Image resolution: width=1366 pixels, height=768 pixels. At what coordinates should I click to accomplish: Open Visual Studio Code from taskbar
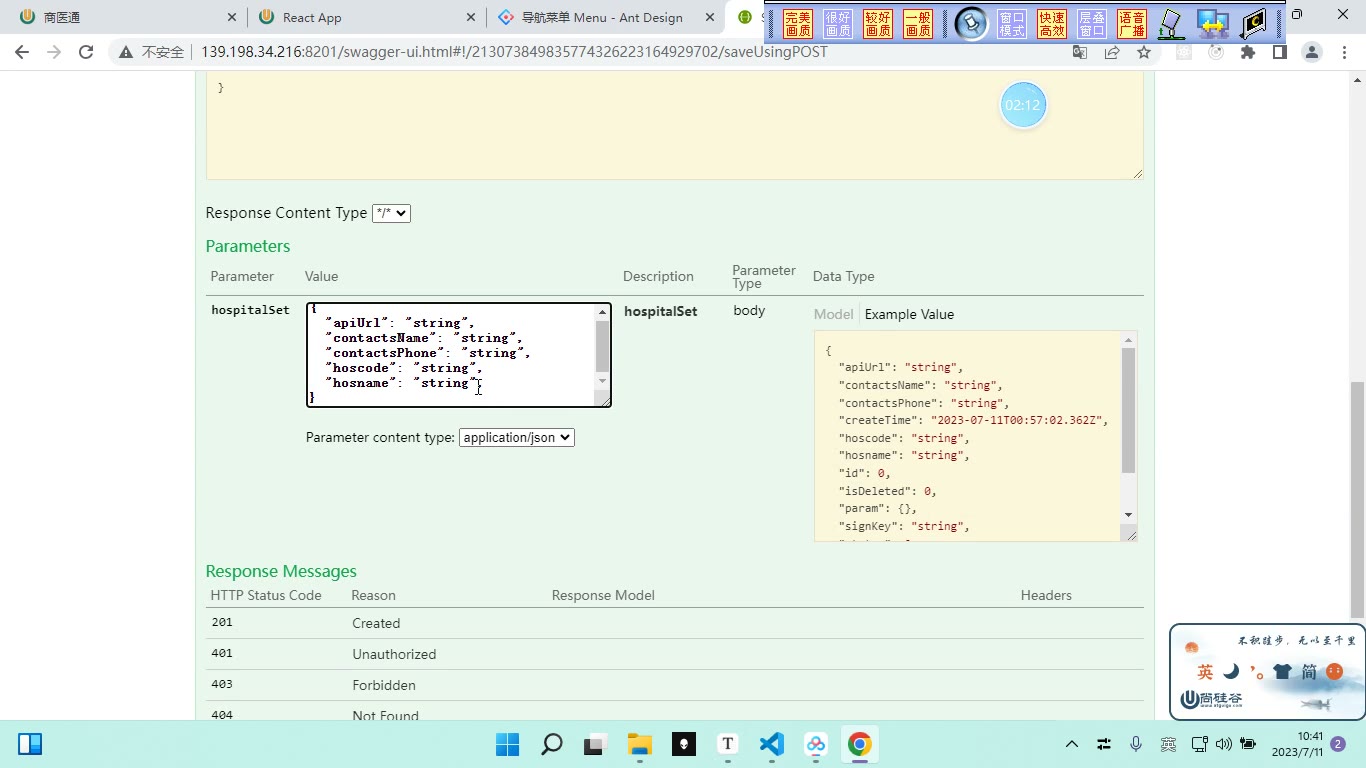pos(771,744)
